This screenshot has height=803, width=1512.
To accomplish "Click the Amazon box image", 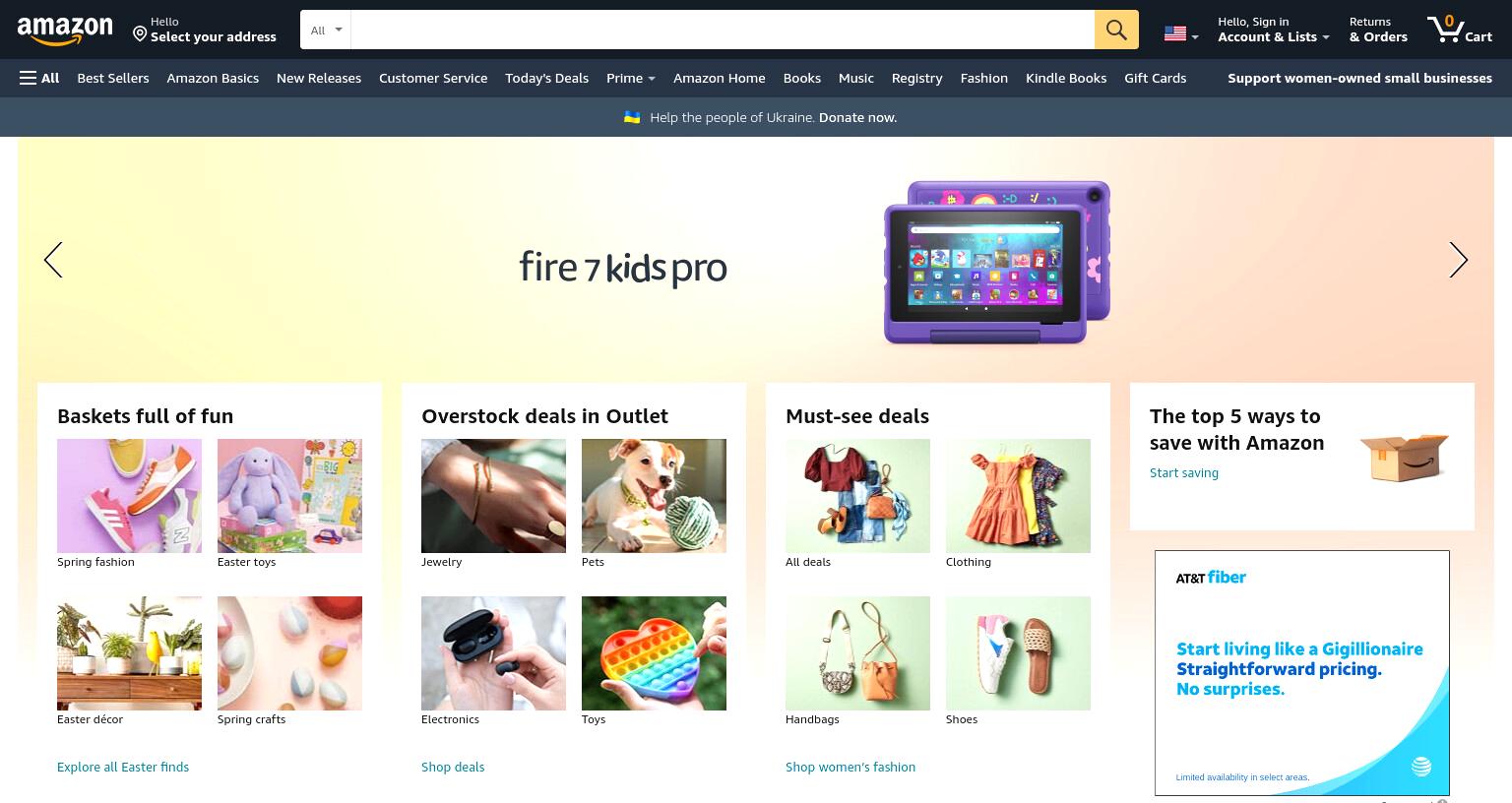I will 1405,457.
